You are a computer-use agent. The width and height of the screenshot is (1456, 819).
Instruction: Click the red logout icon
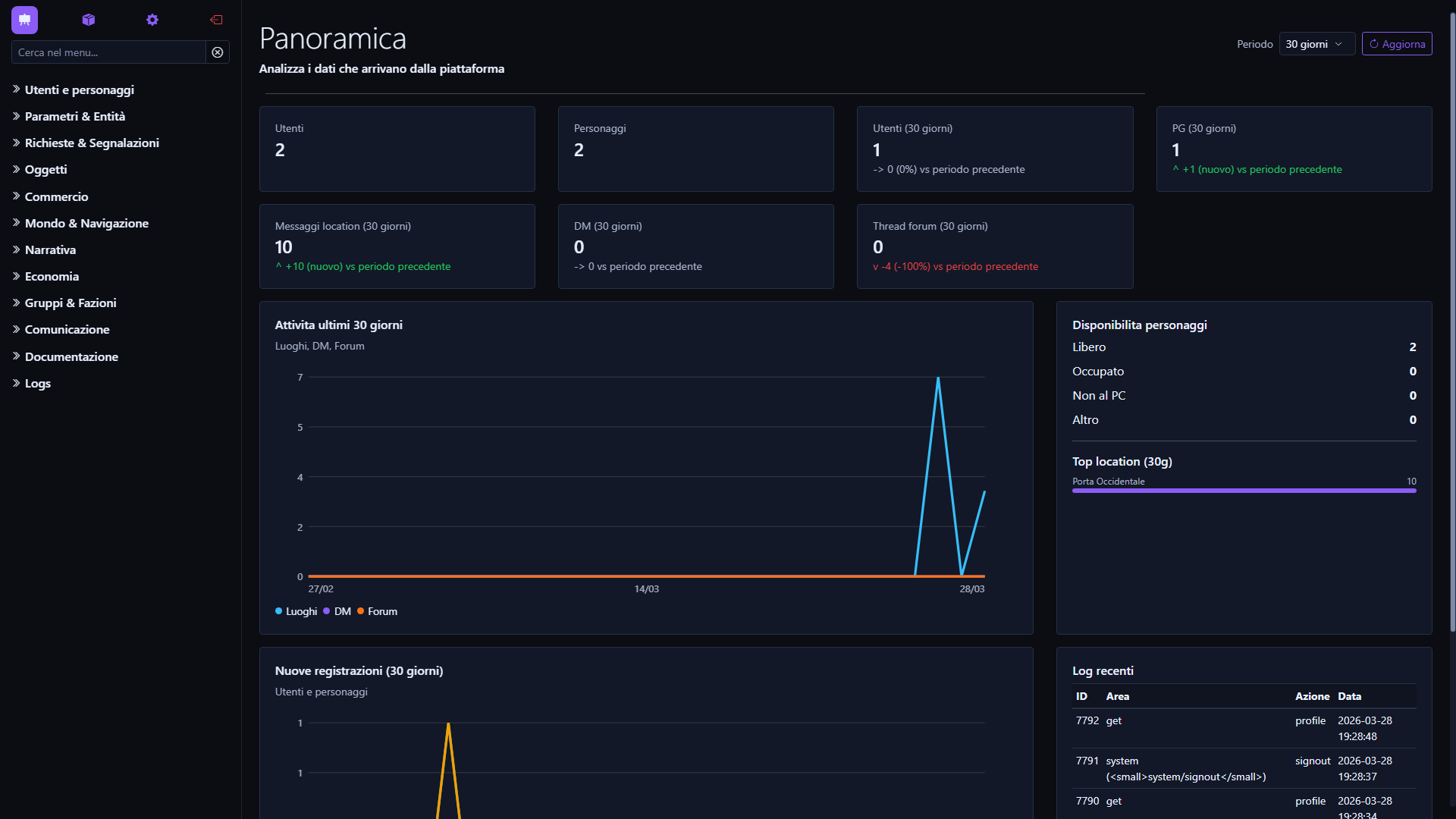(x=216, y=20)
